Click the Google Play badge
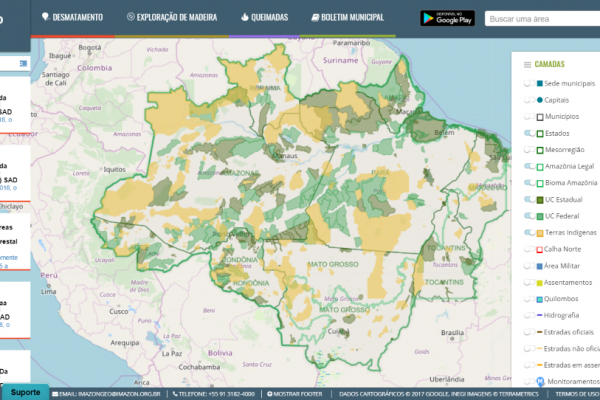Image resolution: width=600 pixels, height=400 pixels. [x=447, y=18]
